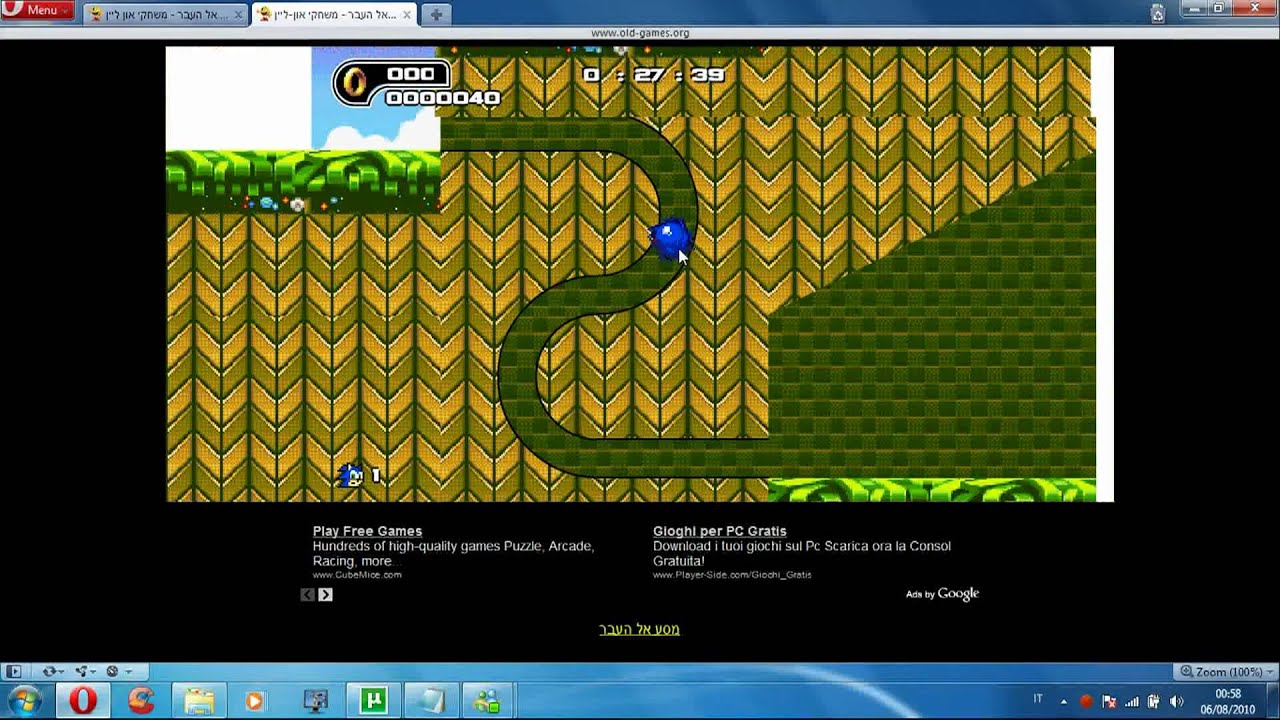
Task: Click the www.old-games.org page title
Action: click(640, 33)
